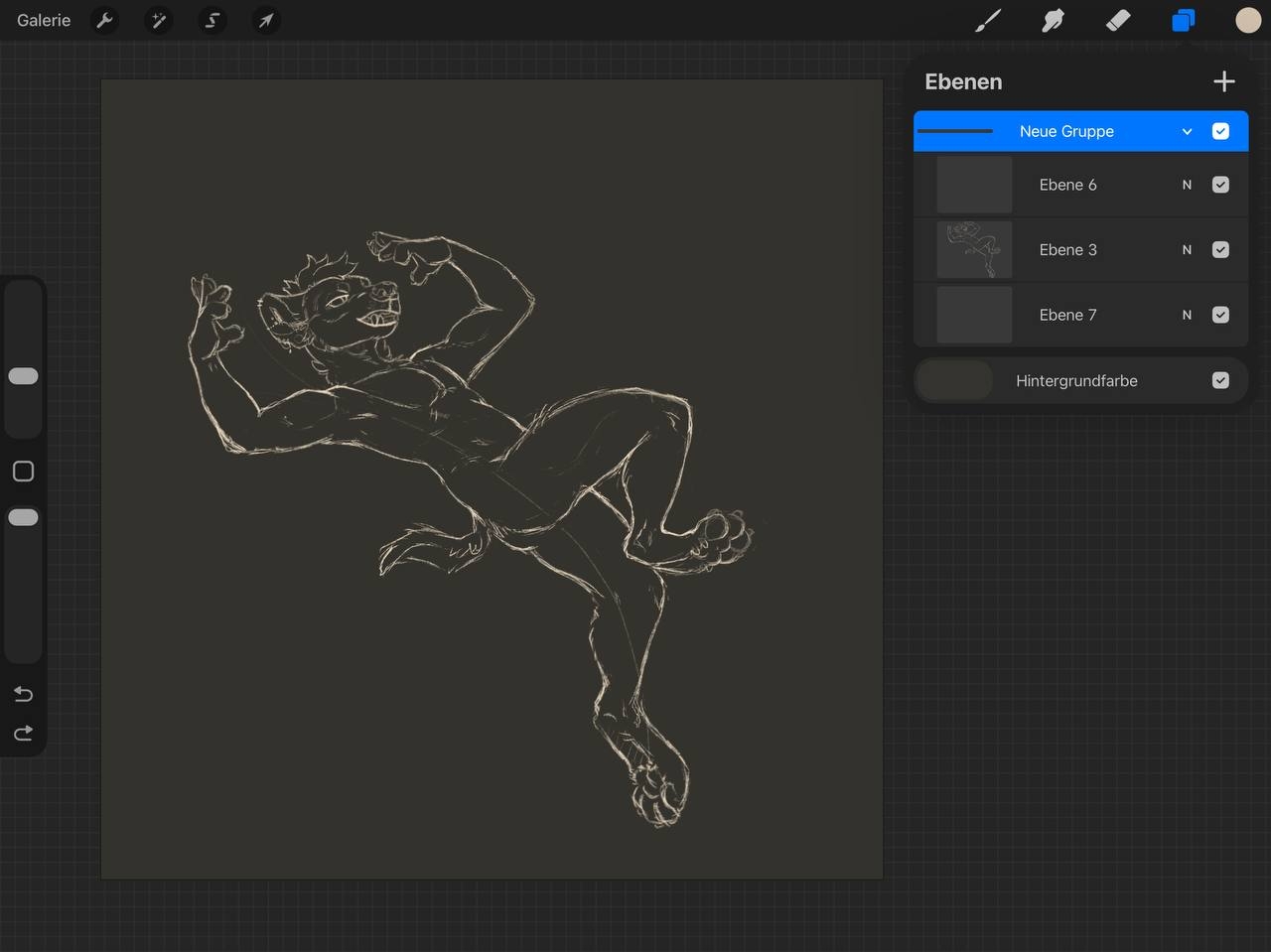Open the Actions wrench menu
This screenshot has height=952, width=1271.
pos(104,20)
